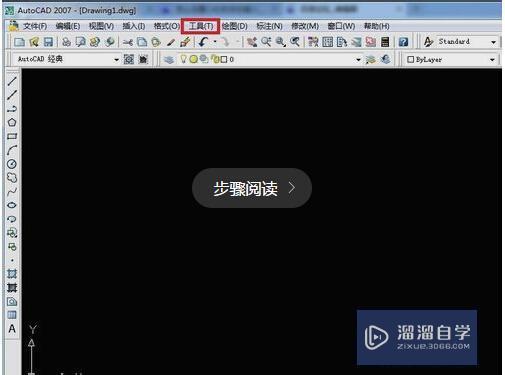Click the Redo arrow icon
This screenshot has height=375, width=505.
tap(226, 42)
